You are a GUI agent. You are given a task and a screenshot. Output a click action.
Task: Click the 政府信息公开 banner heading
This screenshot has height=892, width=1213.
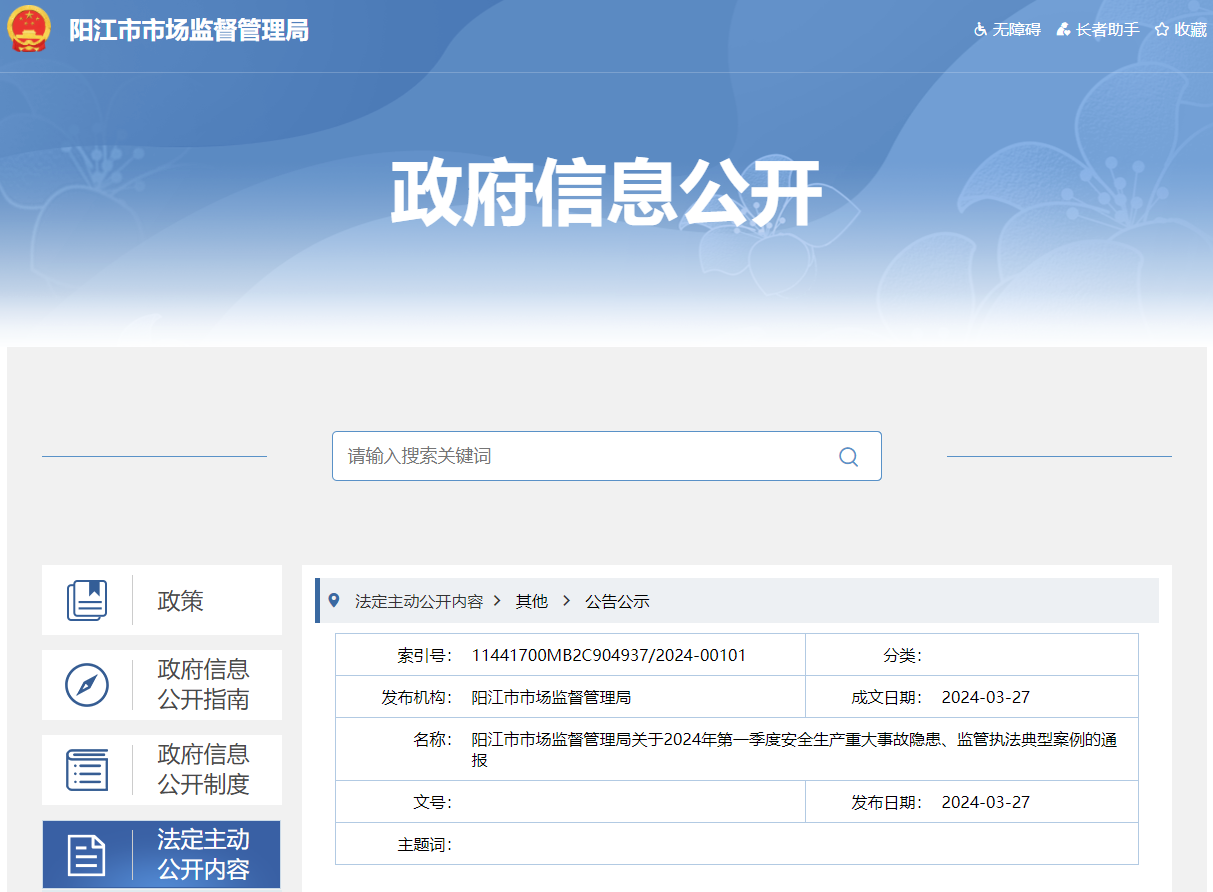click(606, 194)
